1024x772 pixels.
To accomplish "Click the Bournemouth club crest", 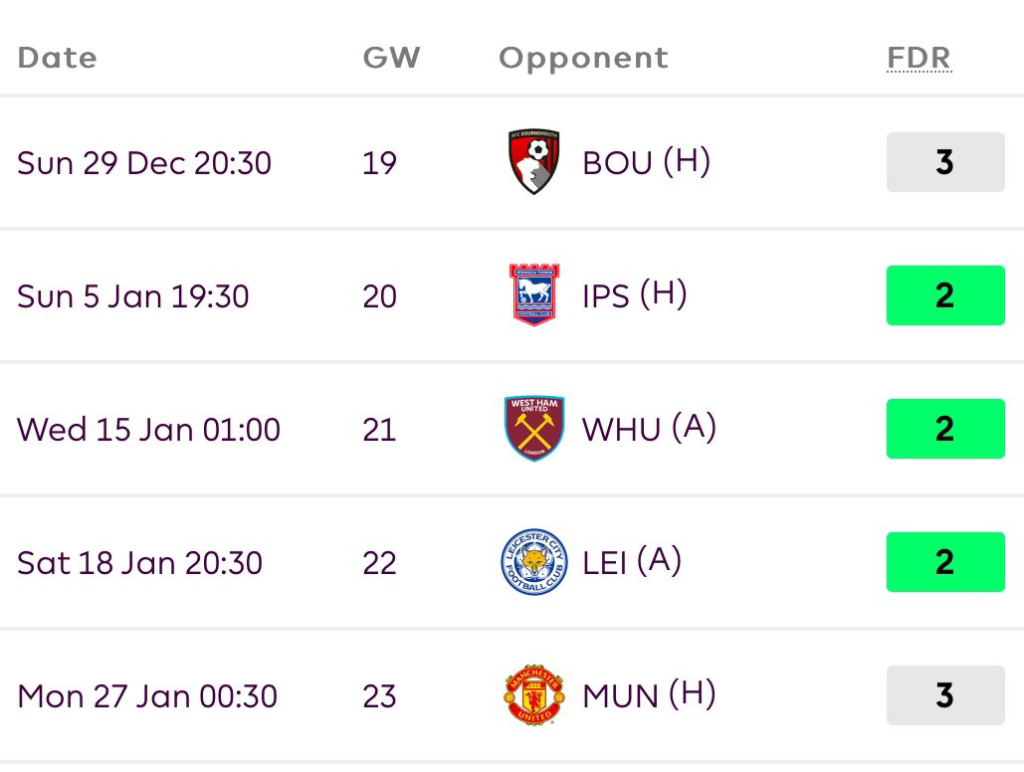I will pos(534,162).
